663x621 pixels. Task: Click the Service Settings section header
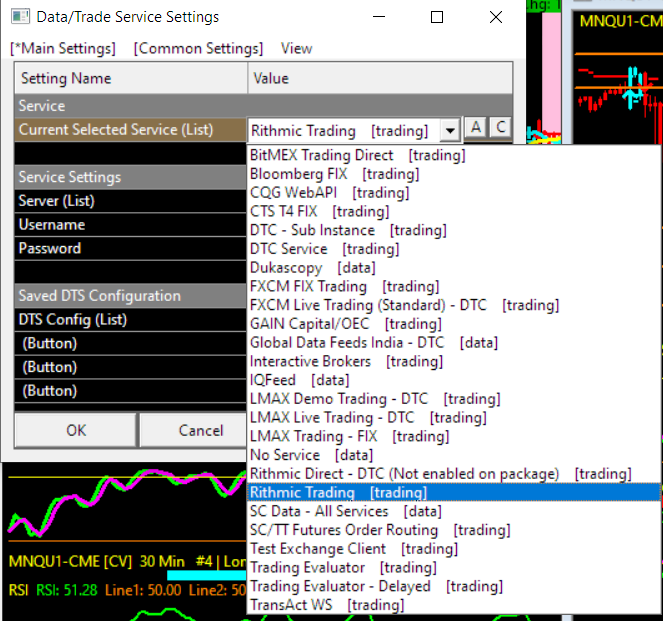(x=131, y=177)
